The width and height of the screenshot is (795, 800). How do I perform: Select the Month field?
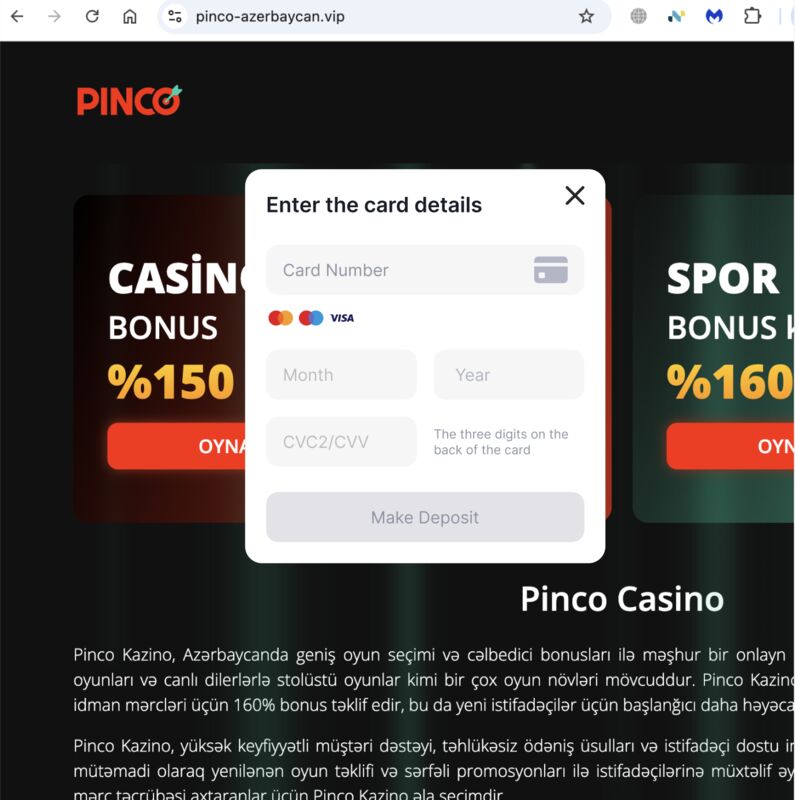click(x=341, y=375)
